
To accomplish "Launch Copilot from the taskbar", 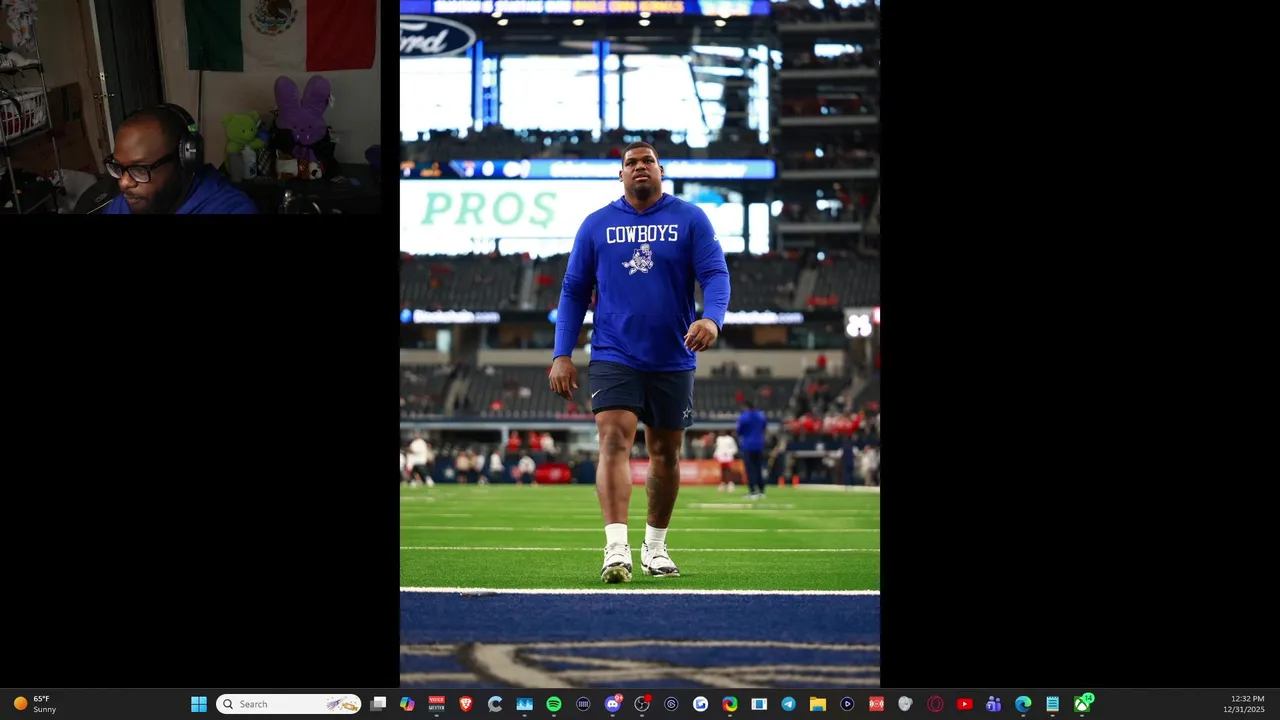I will pos(407,704).
